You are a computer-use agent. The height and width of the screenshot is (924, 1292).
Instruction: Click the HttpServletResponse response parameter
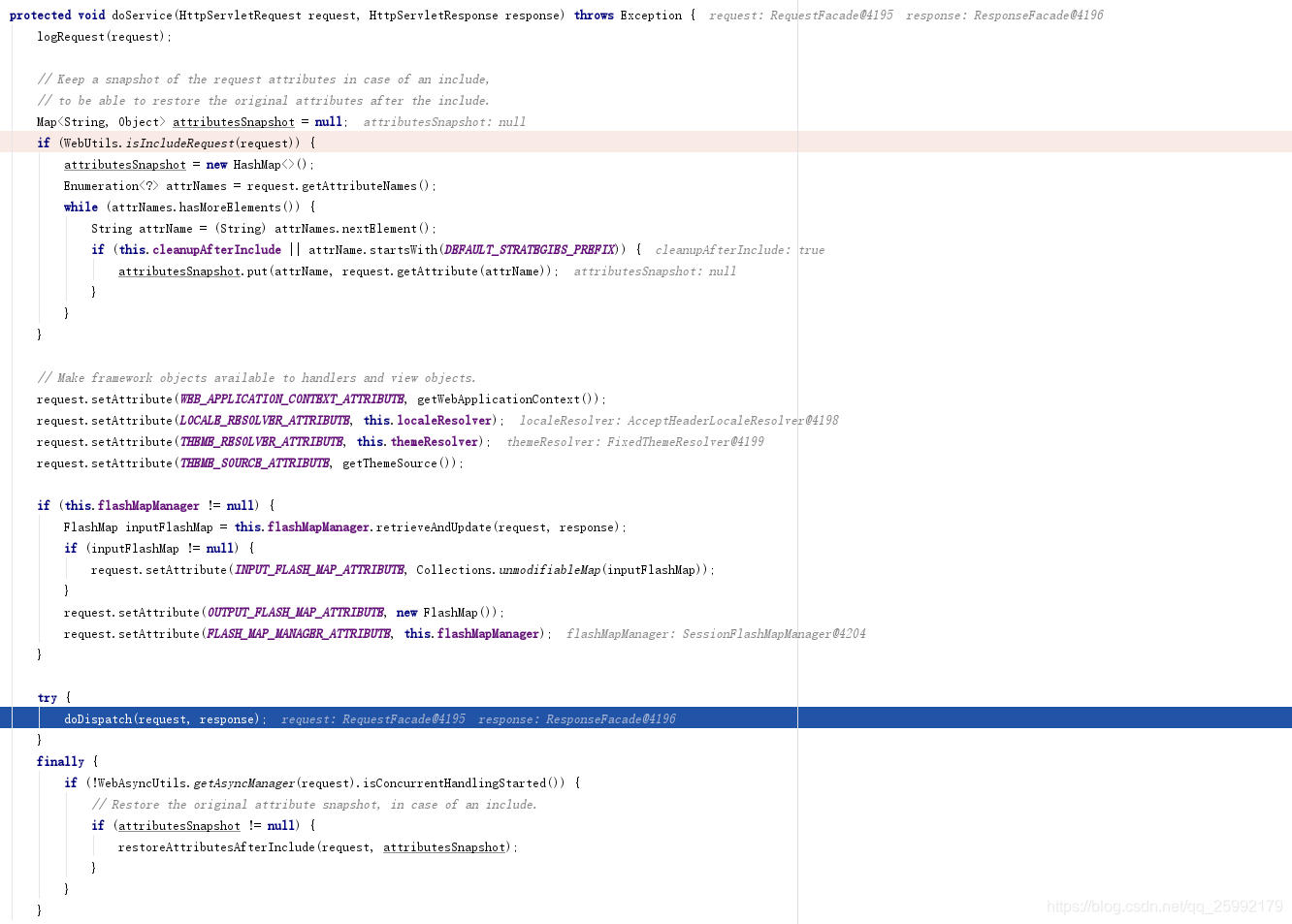(463, 16)
